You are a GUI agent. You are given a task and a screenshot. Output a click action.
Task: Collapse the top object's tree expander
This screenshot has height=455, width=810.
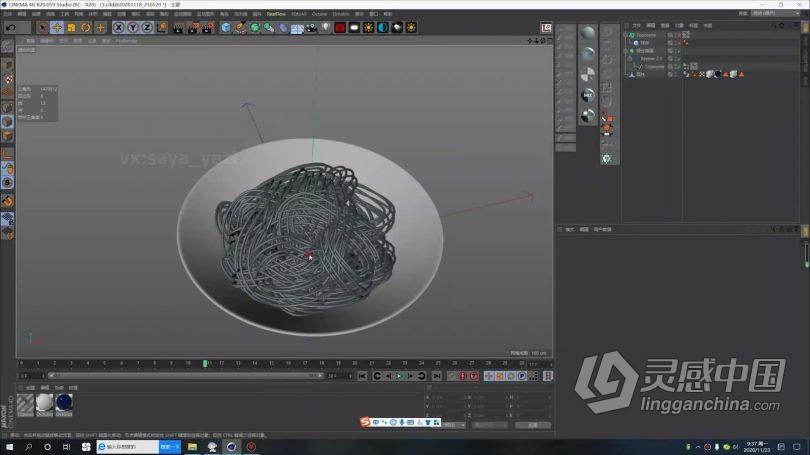pyautogui.click(x=626, y=35)
